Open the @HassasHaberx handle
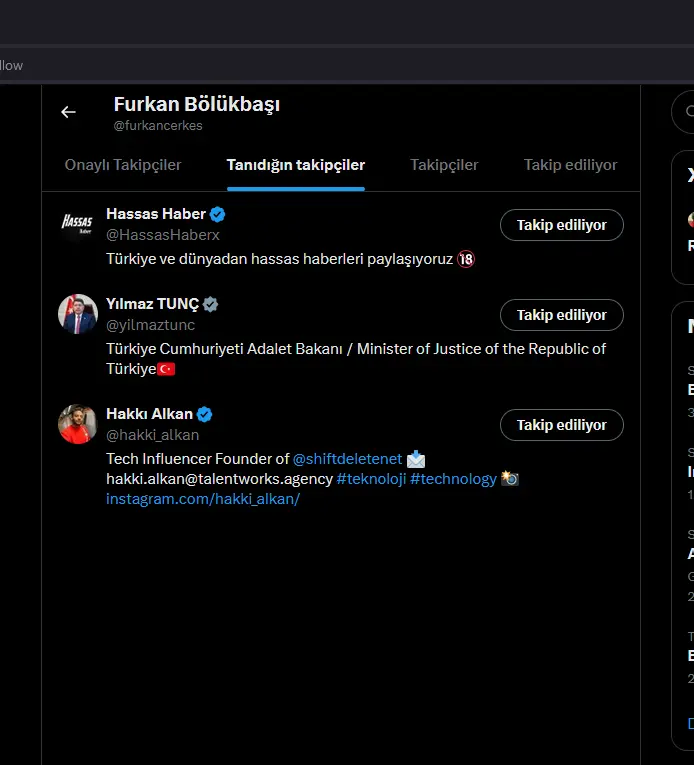The width and height of the screenshot is (694, 765). coord(163,235)
